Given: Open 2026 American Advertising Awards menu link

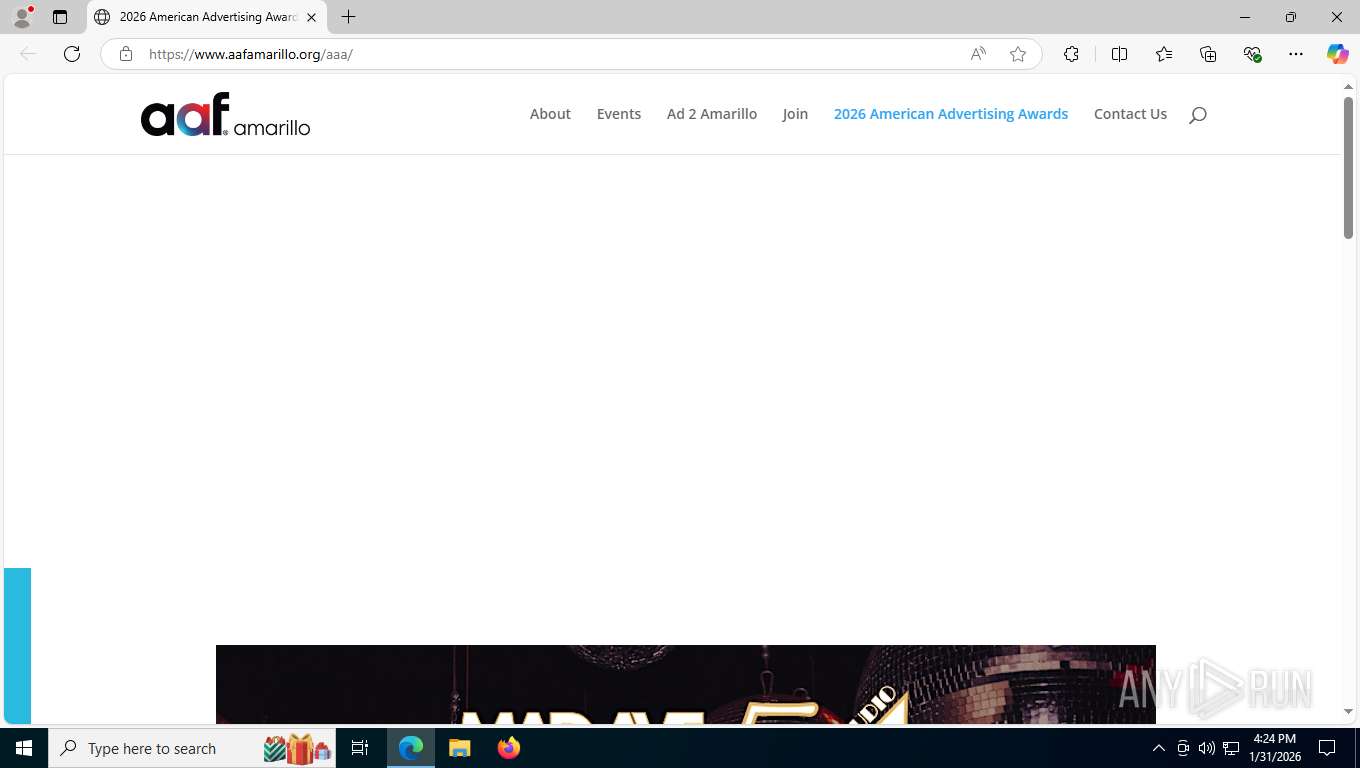Looking at the screenshot, I should click(951, 114).
